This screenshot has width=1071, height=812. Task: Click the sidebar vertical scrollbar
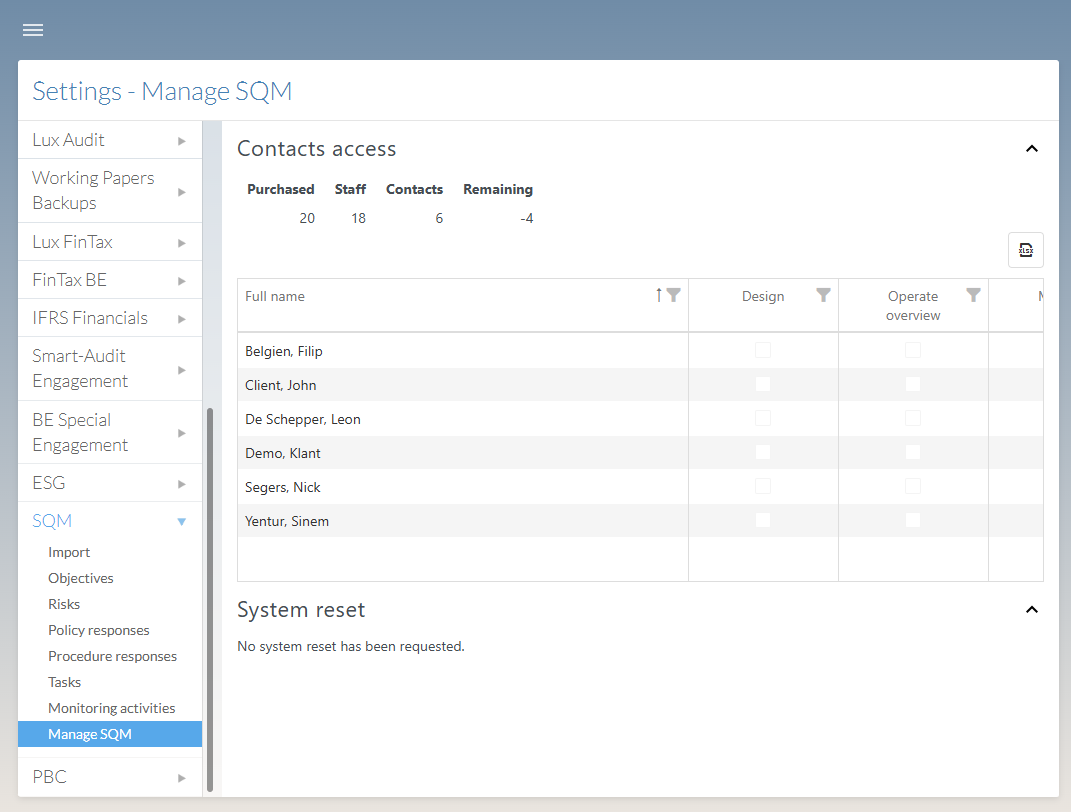click(x=210, y=600)
